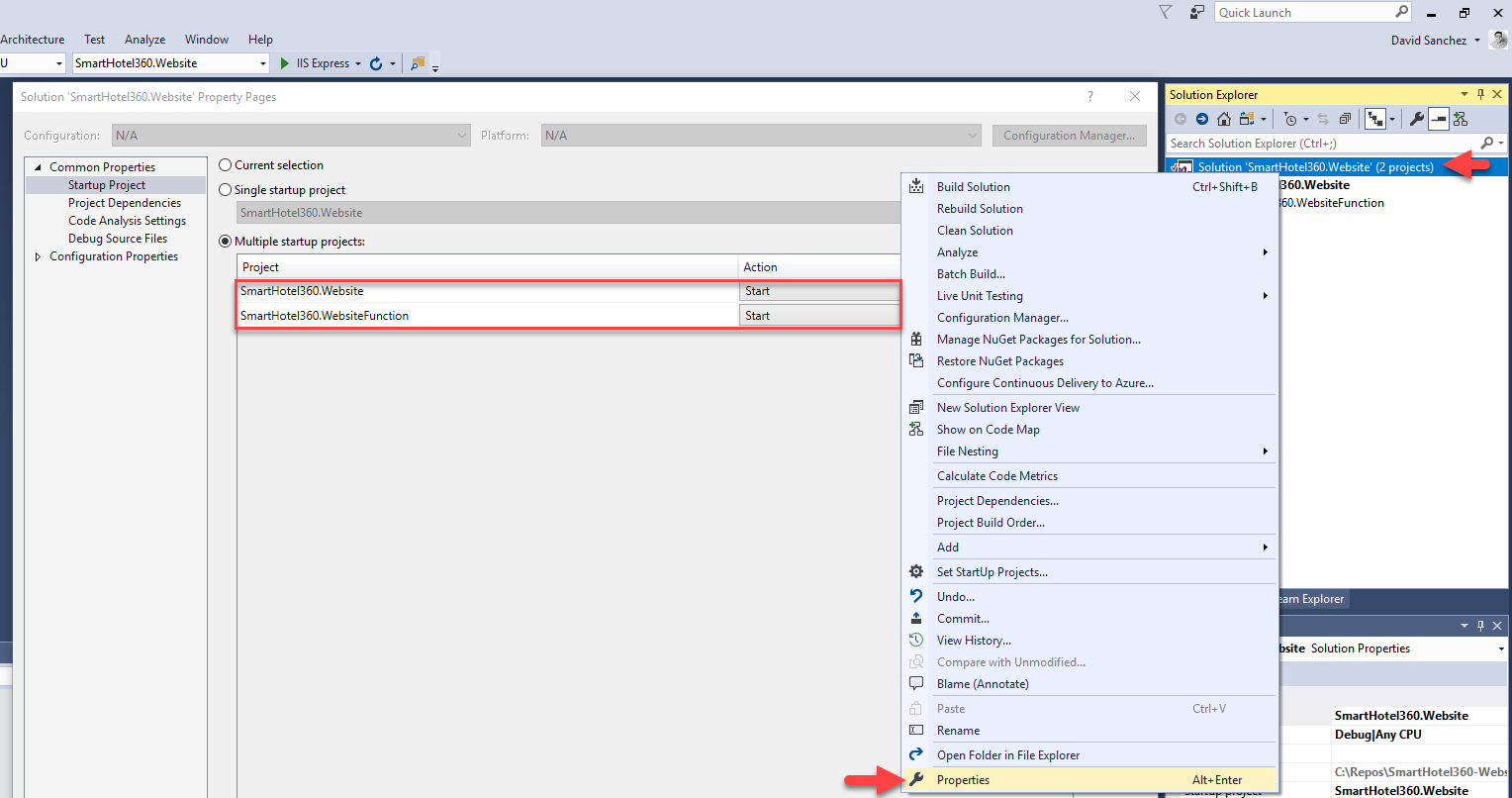Click the View Class Diagram icon
1512x798 pixels.
coord(1461,119)
